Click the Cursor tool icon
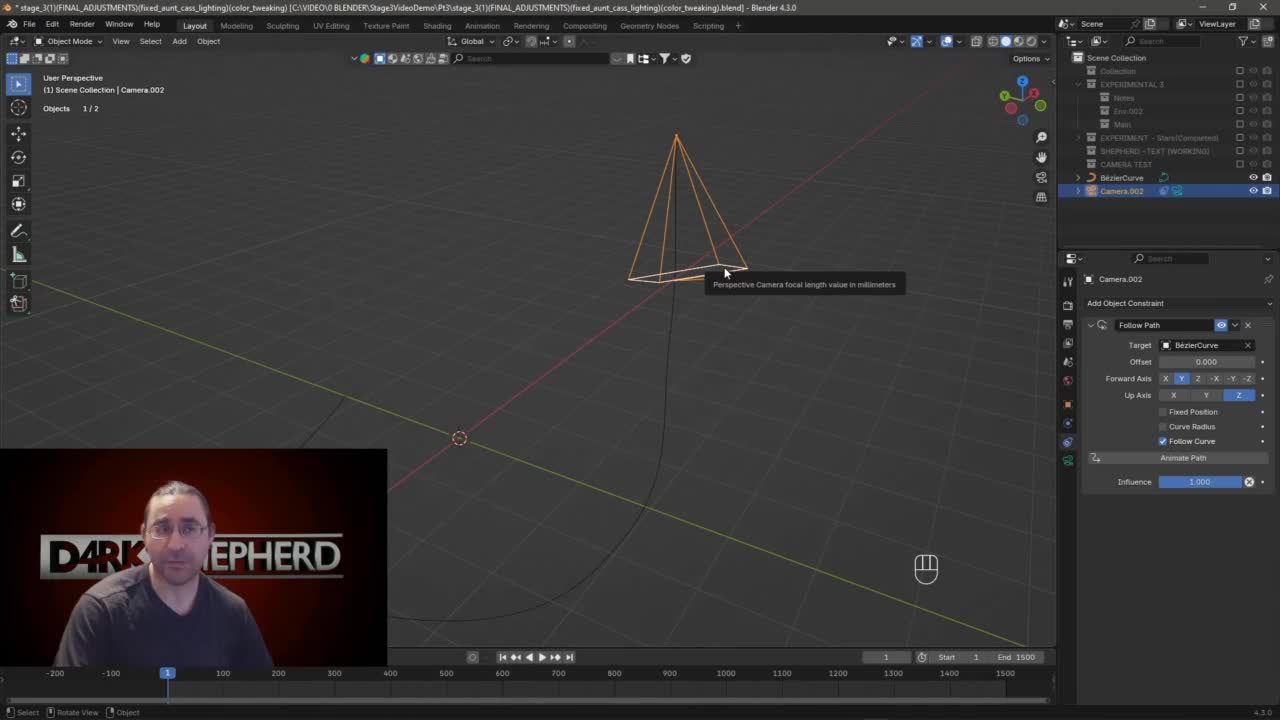Viewport: 1280px width, 720px height. click(x=18, y=108)
